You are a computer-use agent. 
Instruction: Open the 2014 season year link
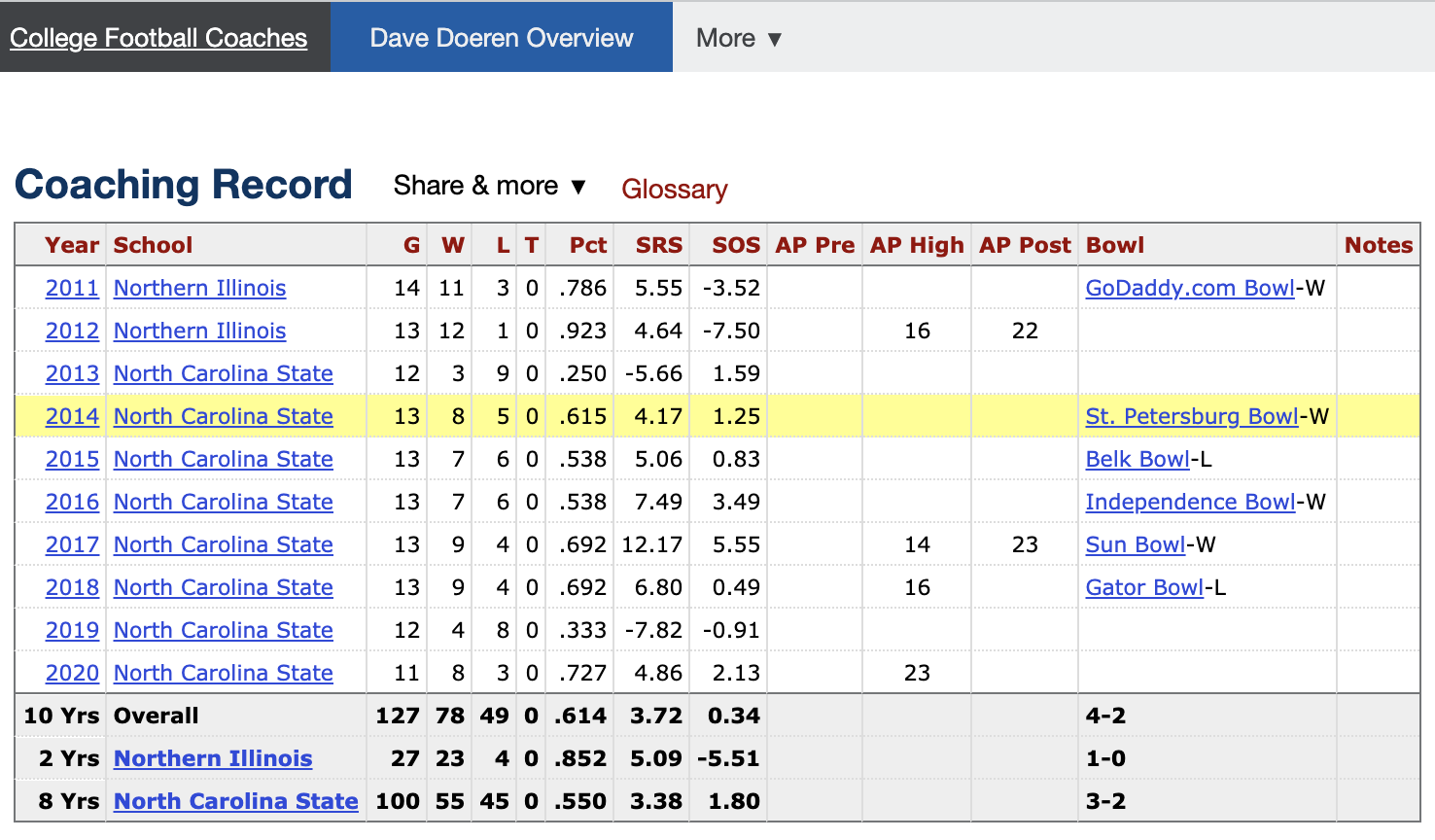click(x=72, y=416)
